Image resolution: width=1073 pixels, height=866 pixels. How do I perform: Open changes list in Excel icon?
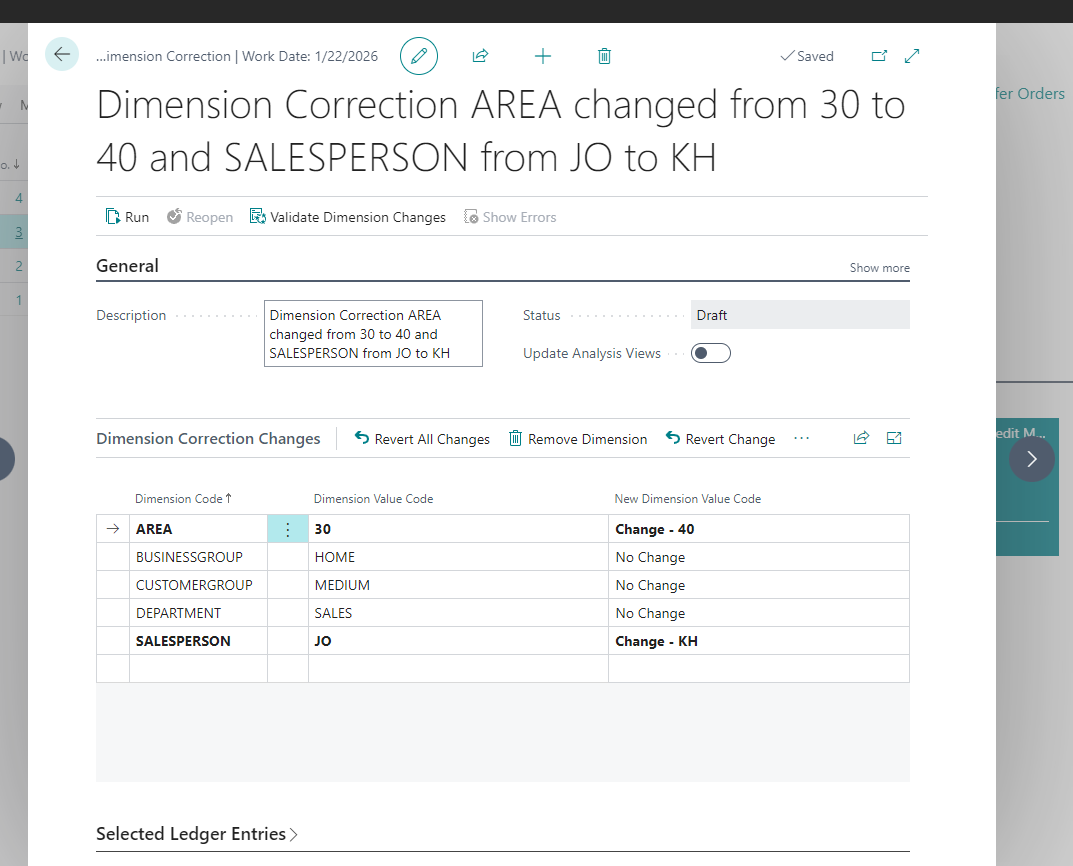[893, 438]
